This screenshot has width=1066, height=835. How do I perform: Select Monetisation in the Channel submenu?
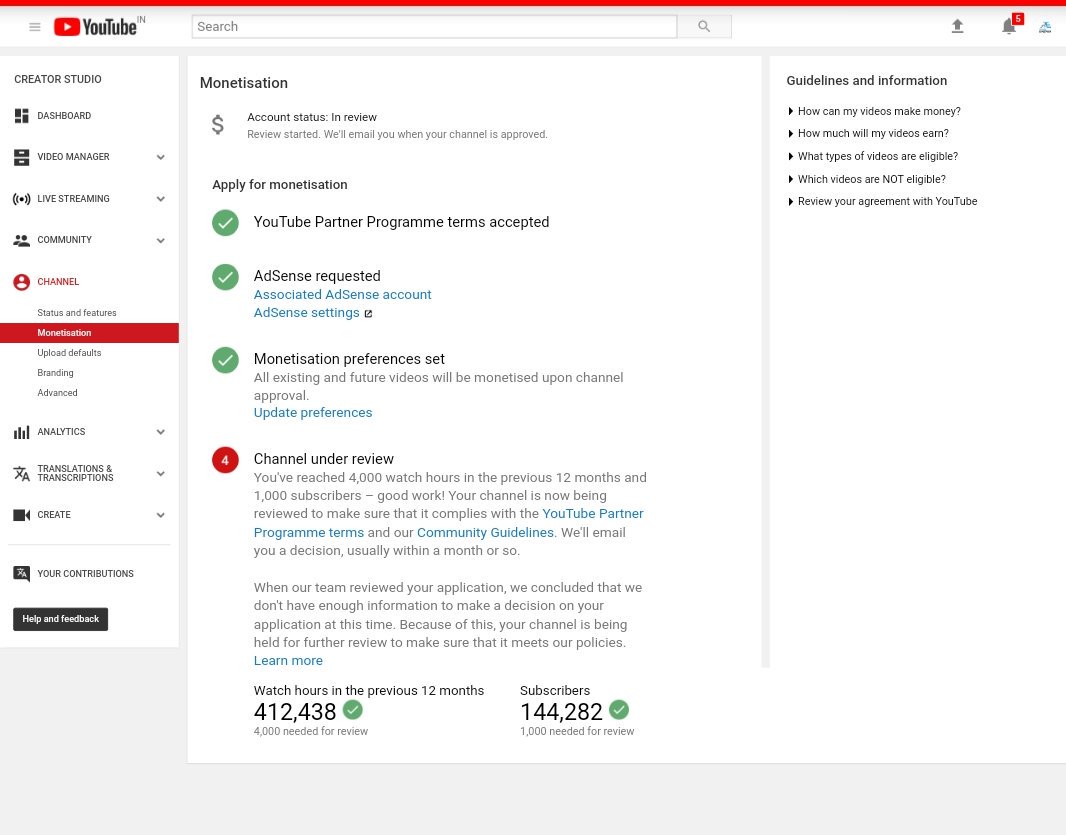click(89, 333)
